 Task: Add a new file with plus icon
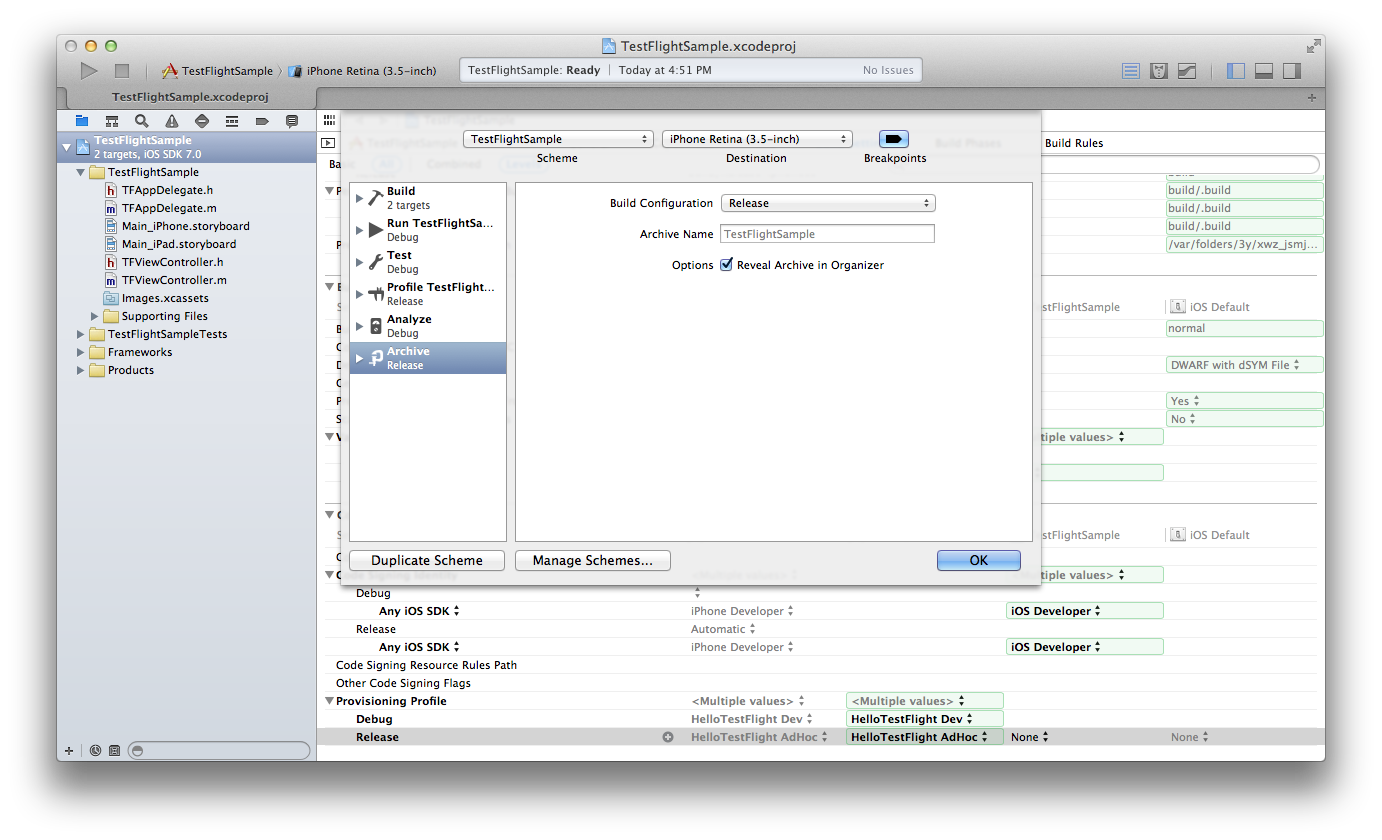69,750
